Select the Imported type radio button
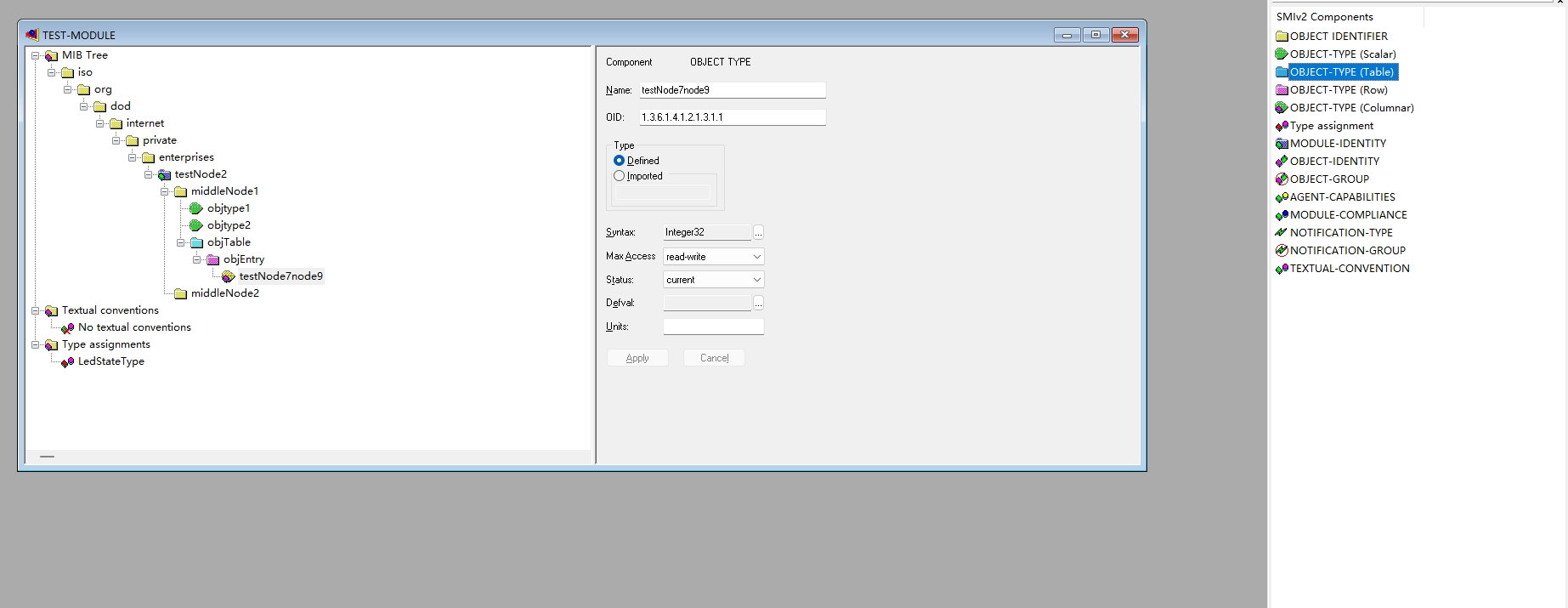Viewport: 1568px width, 608px height. point(619,176)
